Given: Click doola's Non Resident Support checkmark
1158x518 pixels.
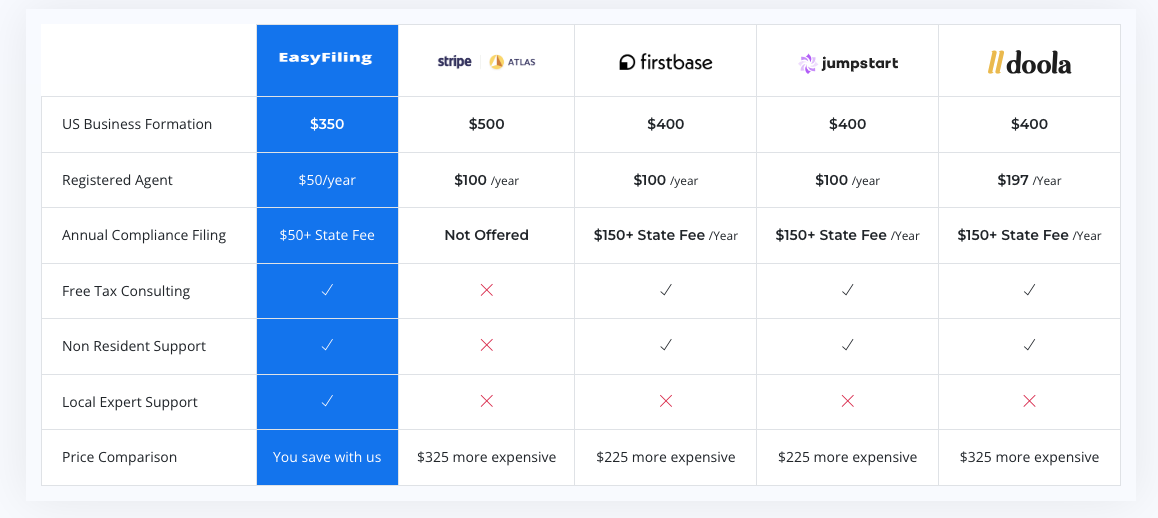Looking at the screenshot, I should [1029, 345].
